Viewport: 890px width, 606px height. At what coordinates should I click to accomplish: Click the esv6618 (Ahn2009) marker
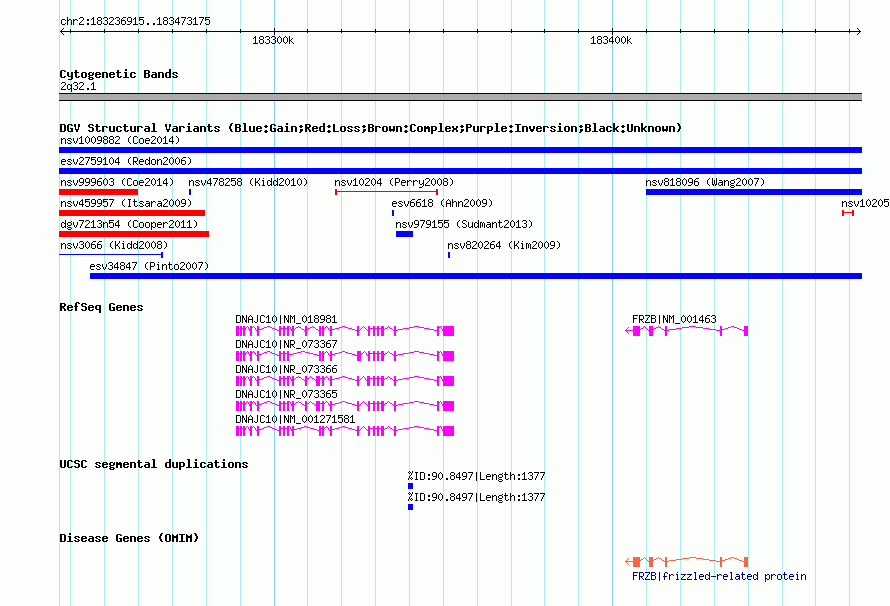point(393,213)
